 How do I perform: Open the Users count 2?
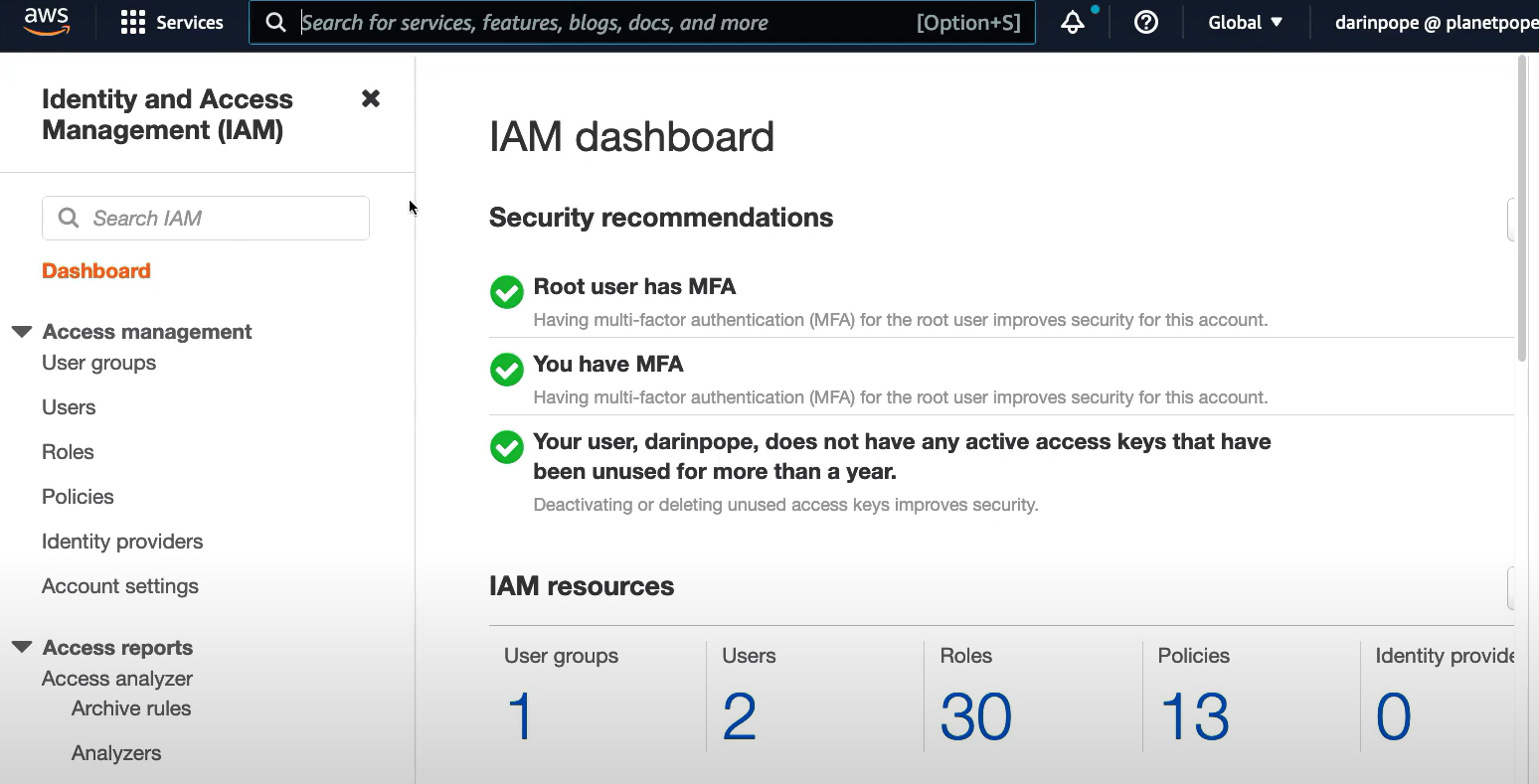click(740, 716)
